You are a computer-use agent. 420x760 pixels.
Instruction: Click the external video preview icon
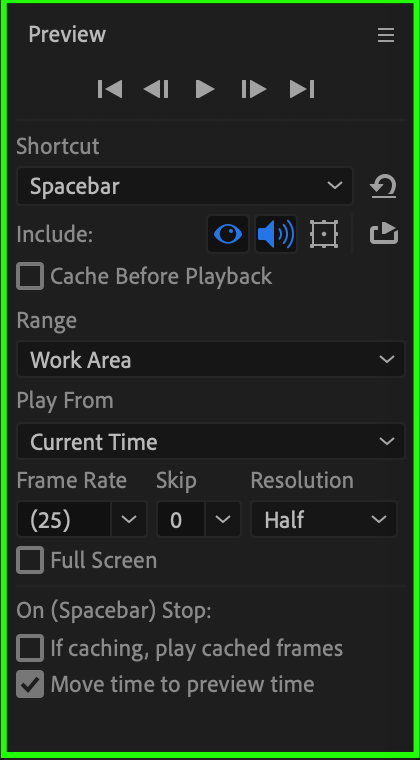click(384, 234)
